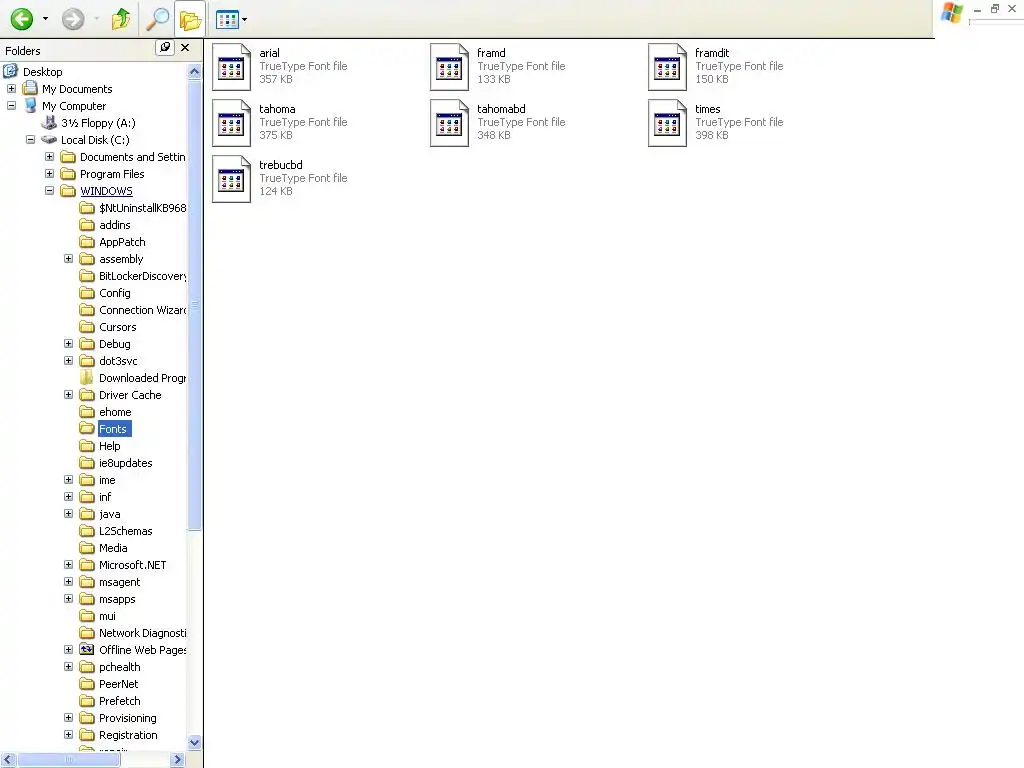Click the Offline Web Pages sync icon

(87, 649)
